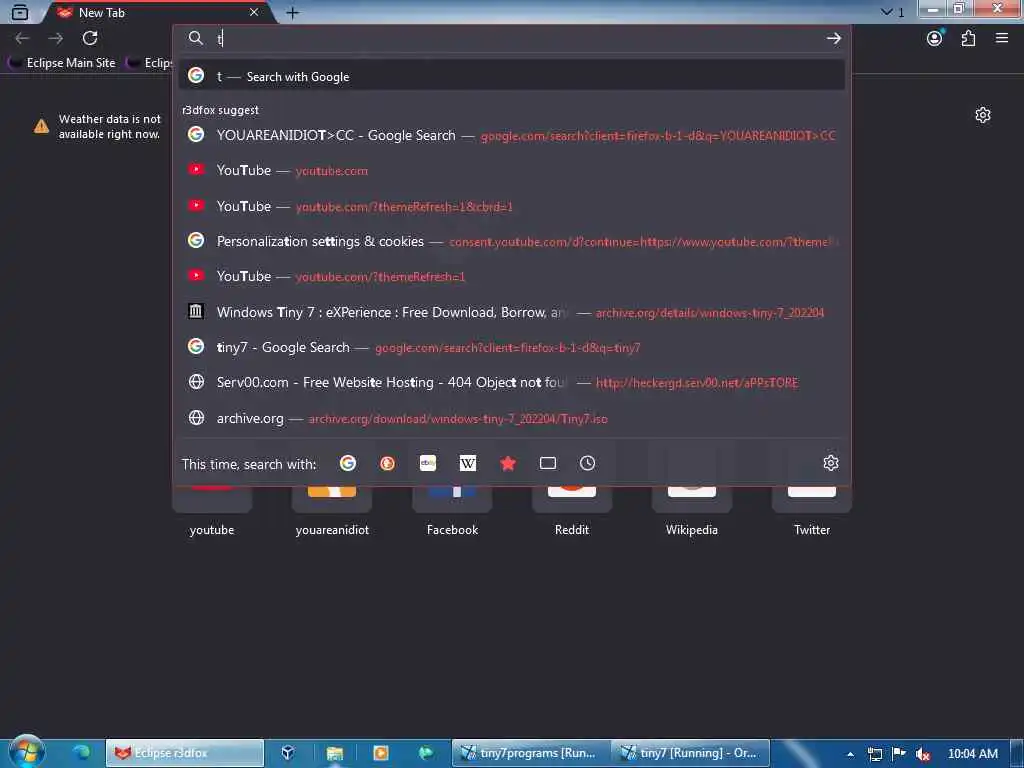Open YouTube ?themeRefresh=1 suggestion
This screenshot has height=768, width=1024.
pyautogui.click(x=511, y=276)
